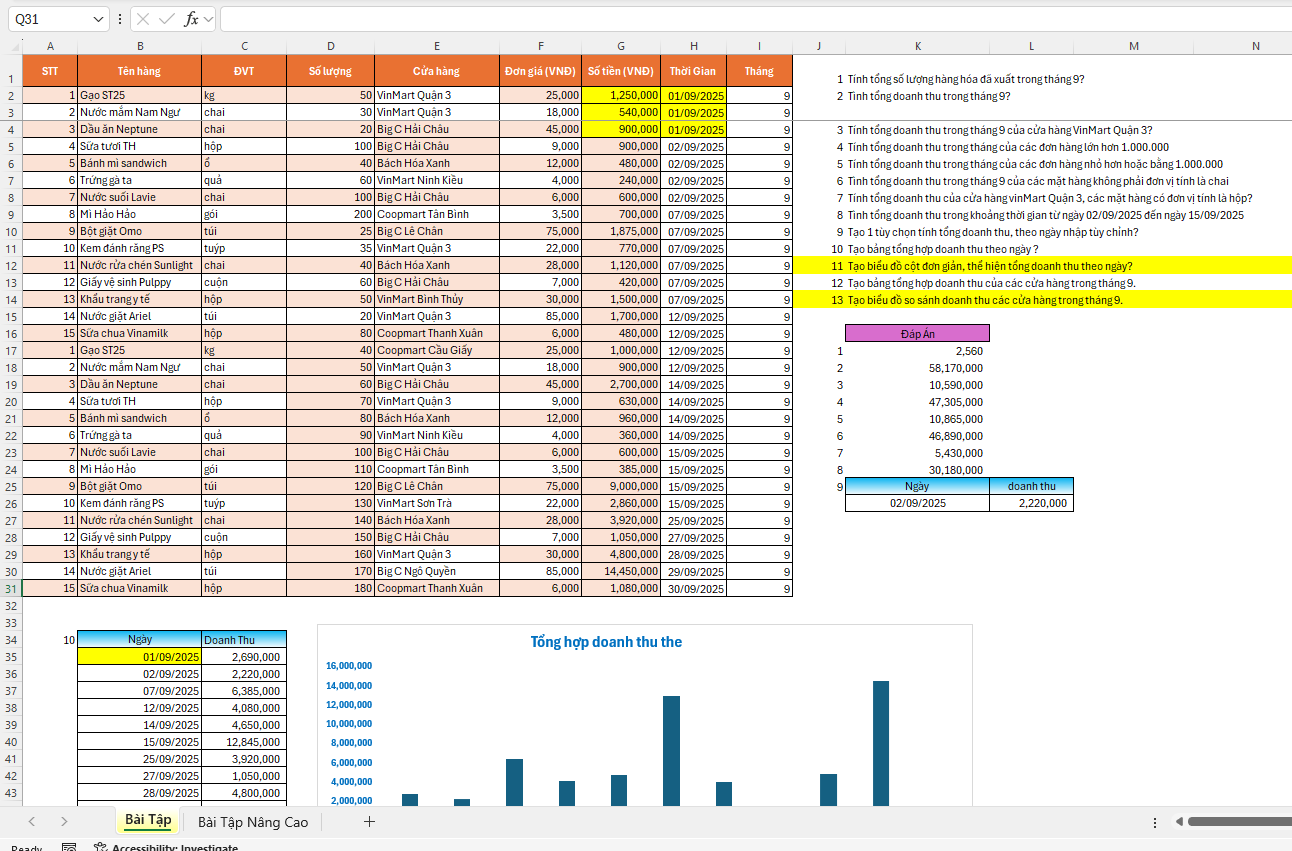Click the three-dot handle beside the Name Box
The width and height of the screenshot is (1292, 851).
click(120, 19)
